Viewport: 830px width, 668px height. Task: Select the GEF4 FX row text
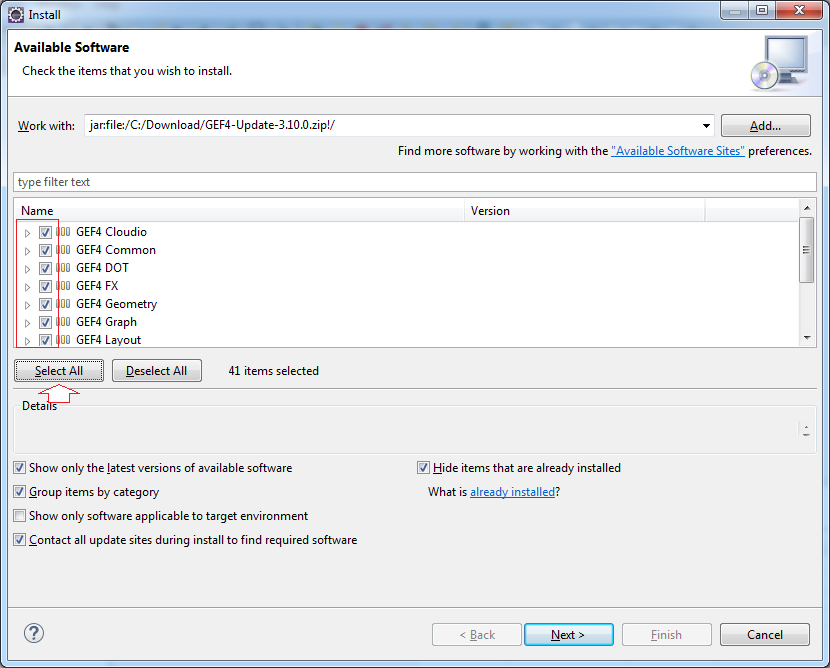click(x=97, y=286)
